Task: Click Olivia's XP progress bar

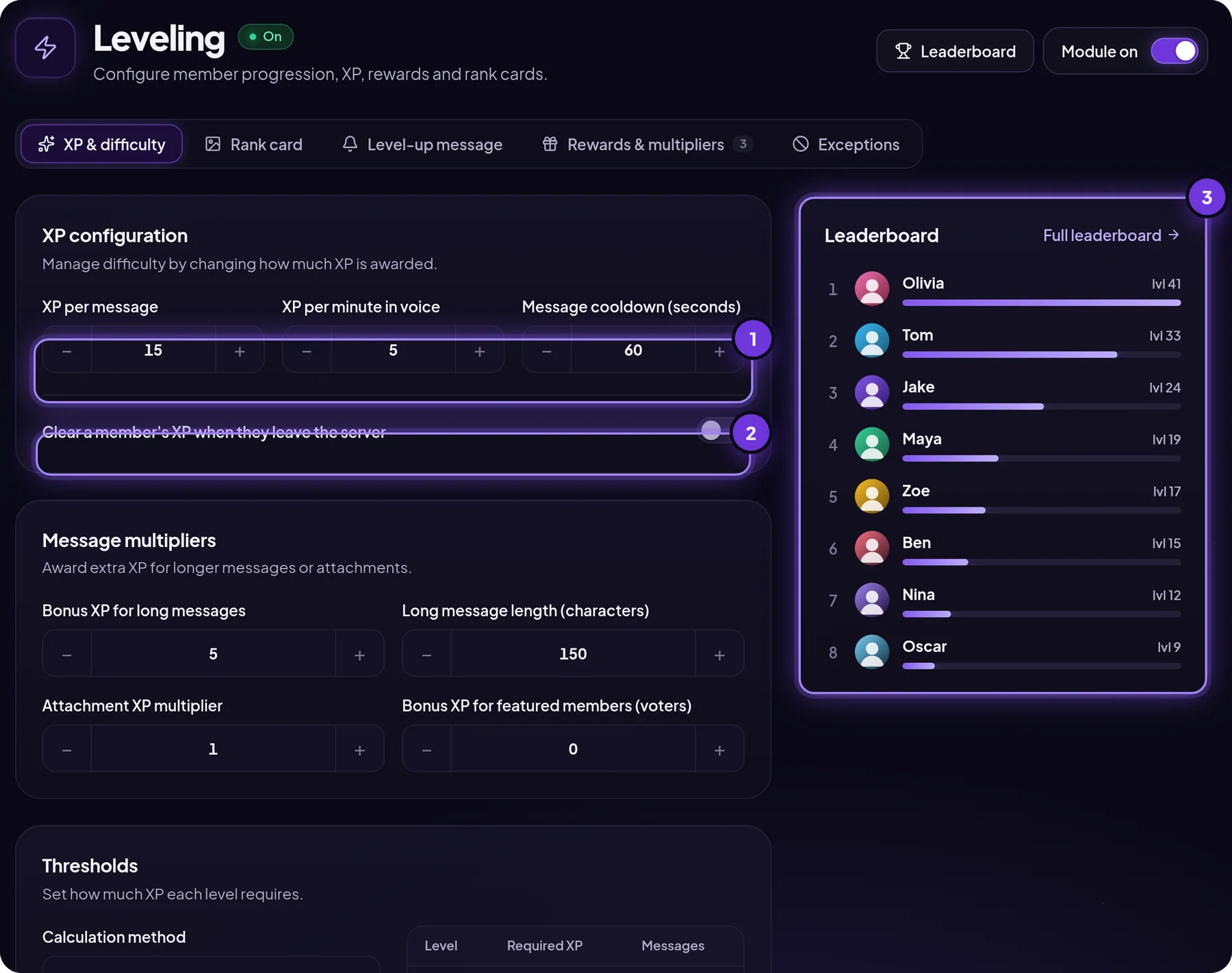Action: [x=1041, y=303]
